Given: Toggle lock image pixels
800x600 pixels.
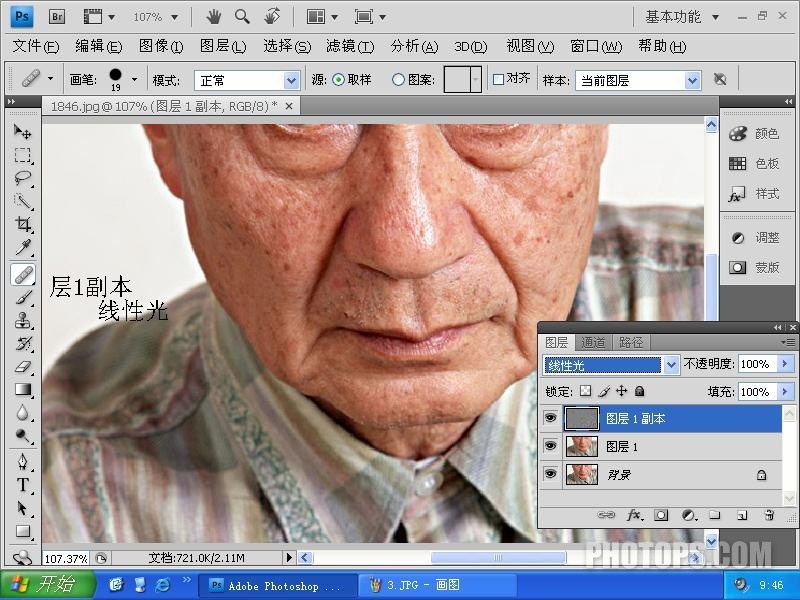Looking at the screenshot, I should pos(604,391).
